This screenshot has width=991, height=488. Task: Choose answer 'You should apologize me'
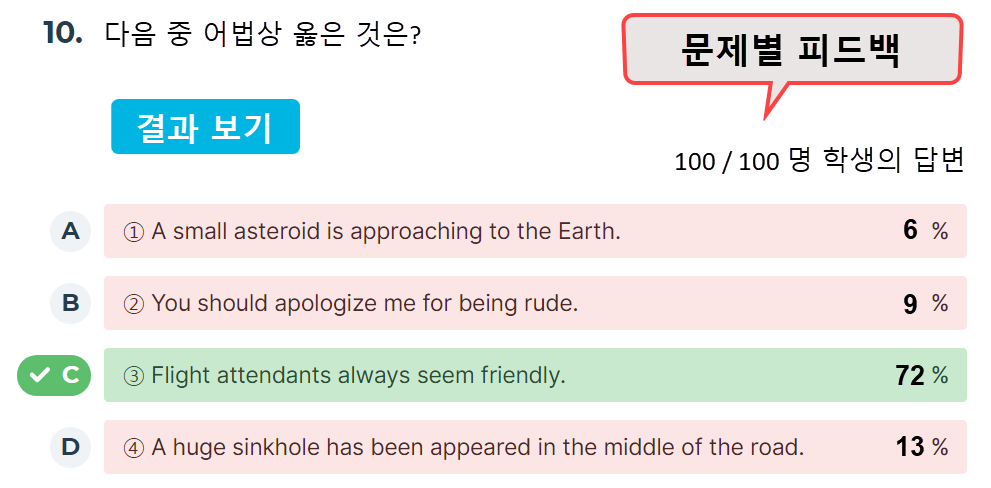[x=535, y=303]
